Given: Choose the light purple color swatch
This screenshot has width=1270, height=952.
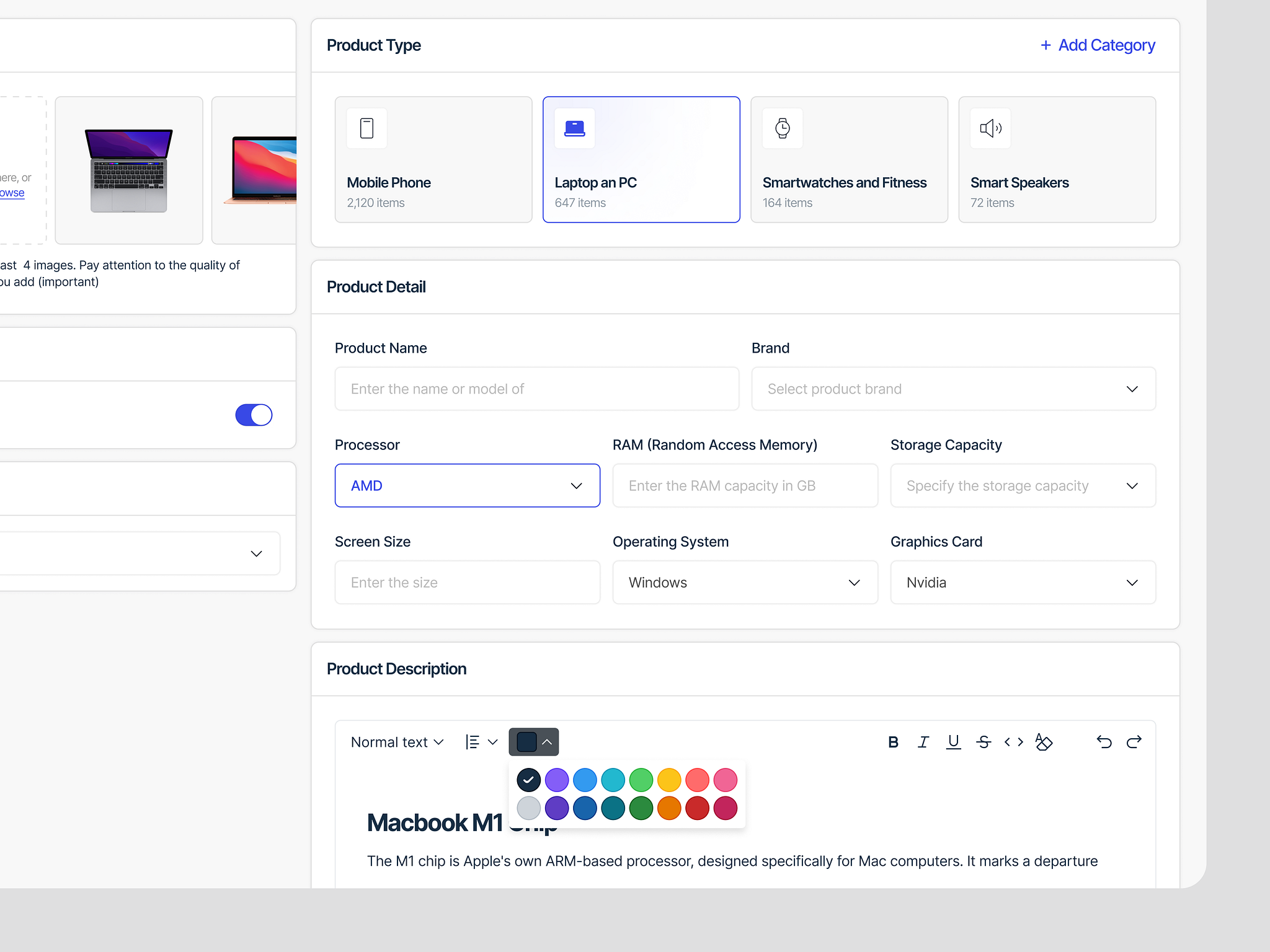Looking at the screenshot, I should [x=557, y=780].
